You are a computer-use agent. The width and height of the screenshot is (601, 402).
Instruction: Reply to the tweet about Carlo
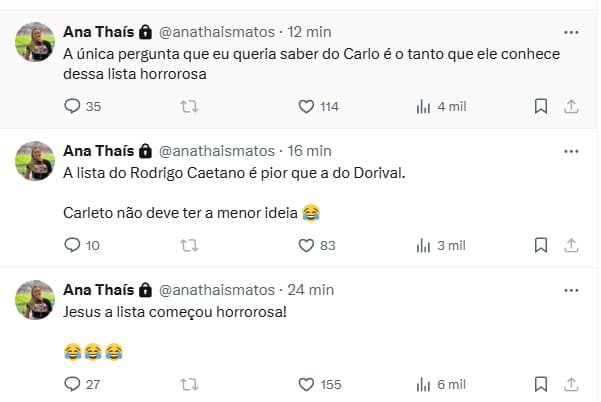(72, 106)
